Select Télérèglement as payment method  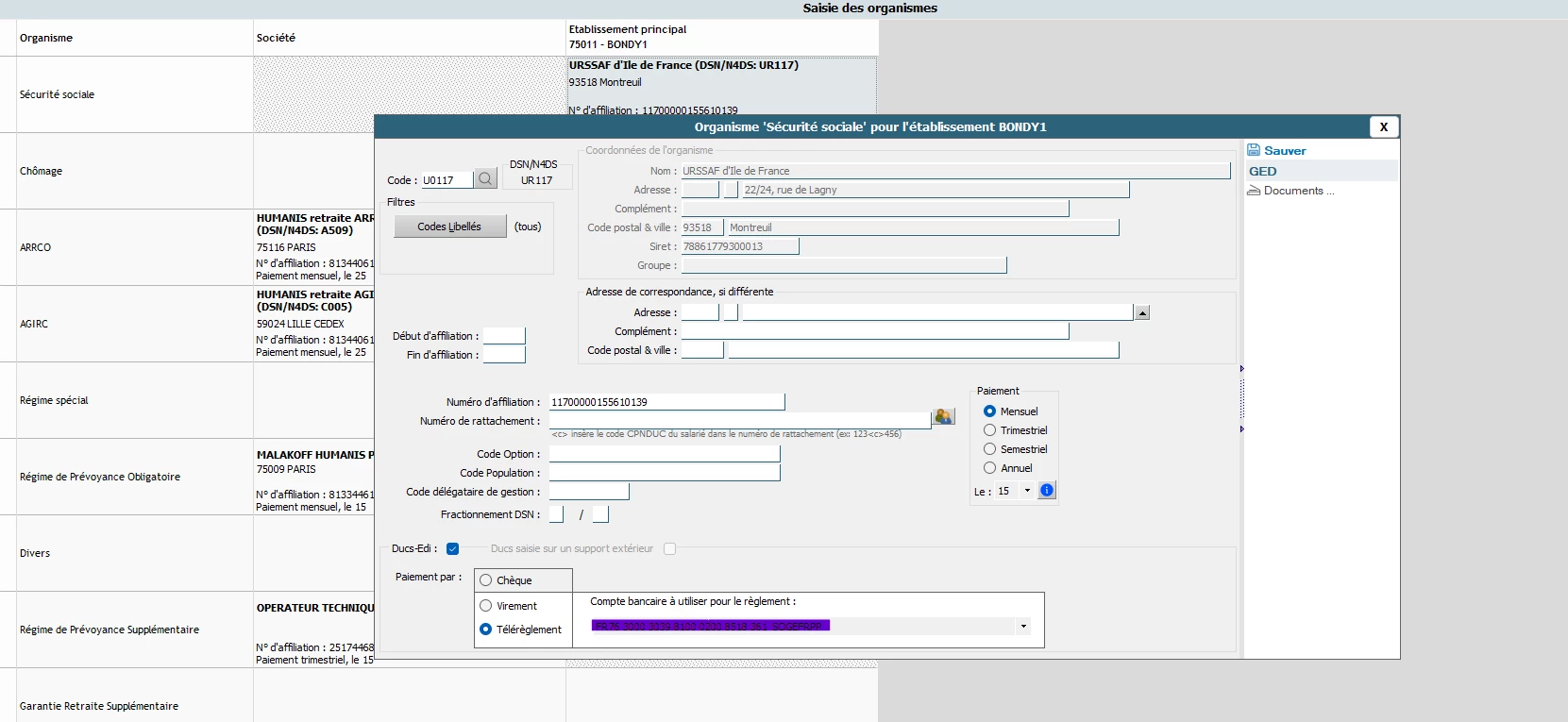[x=486, y=630]
